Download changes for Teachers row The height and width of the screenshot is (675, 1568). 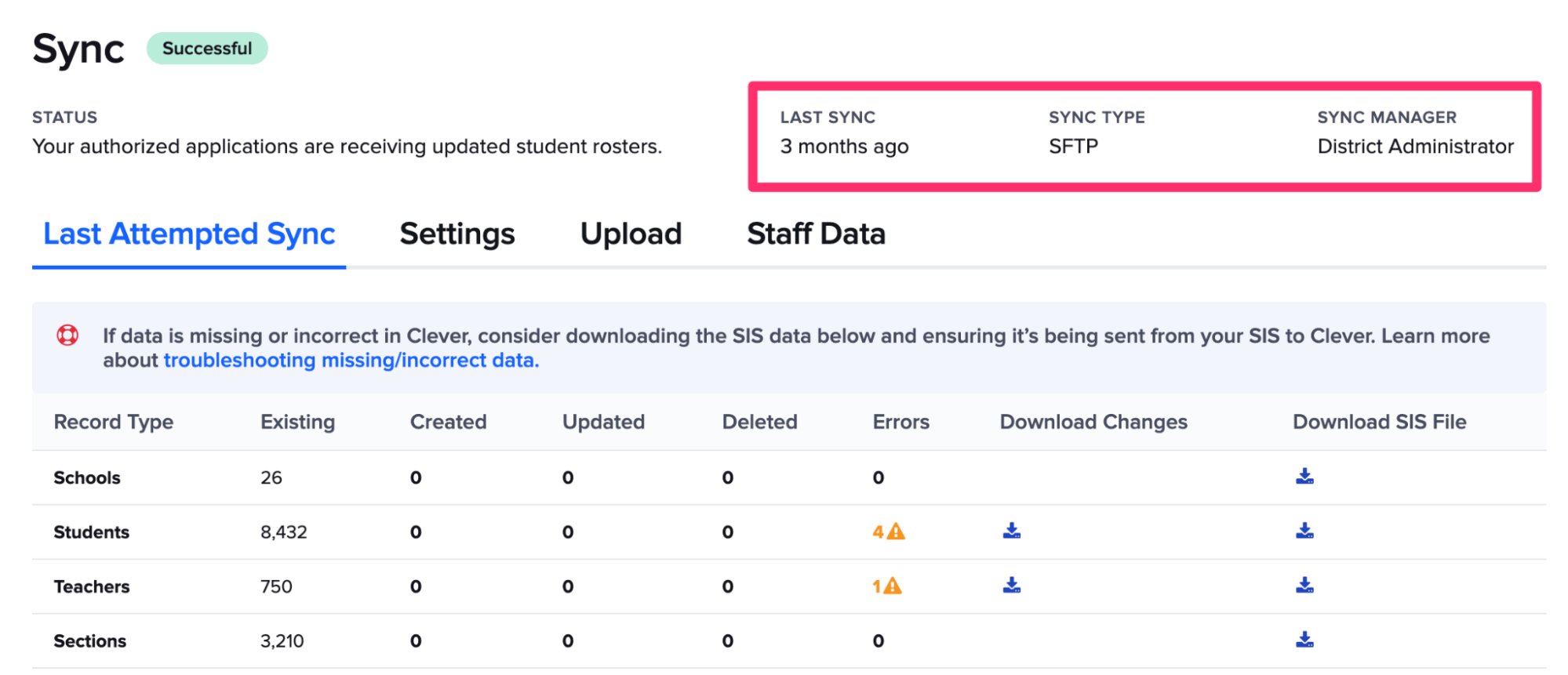[x=1012, y=586]
